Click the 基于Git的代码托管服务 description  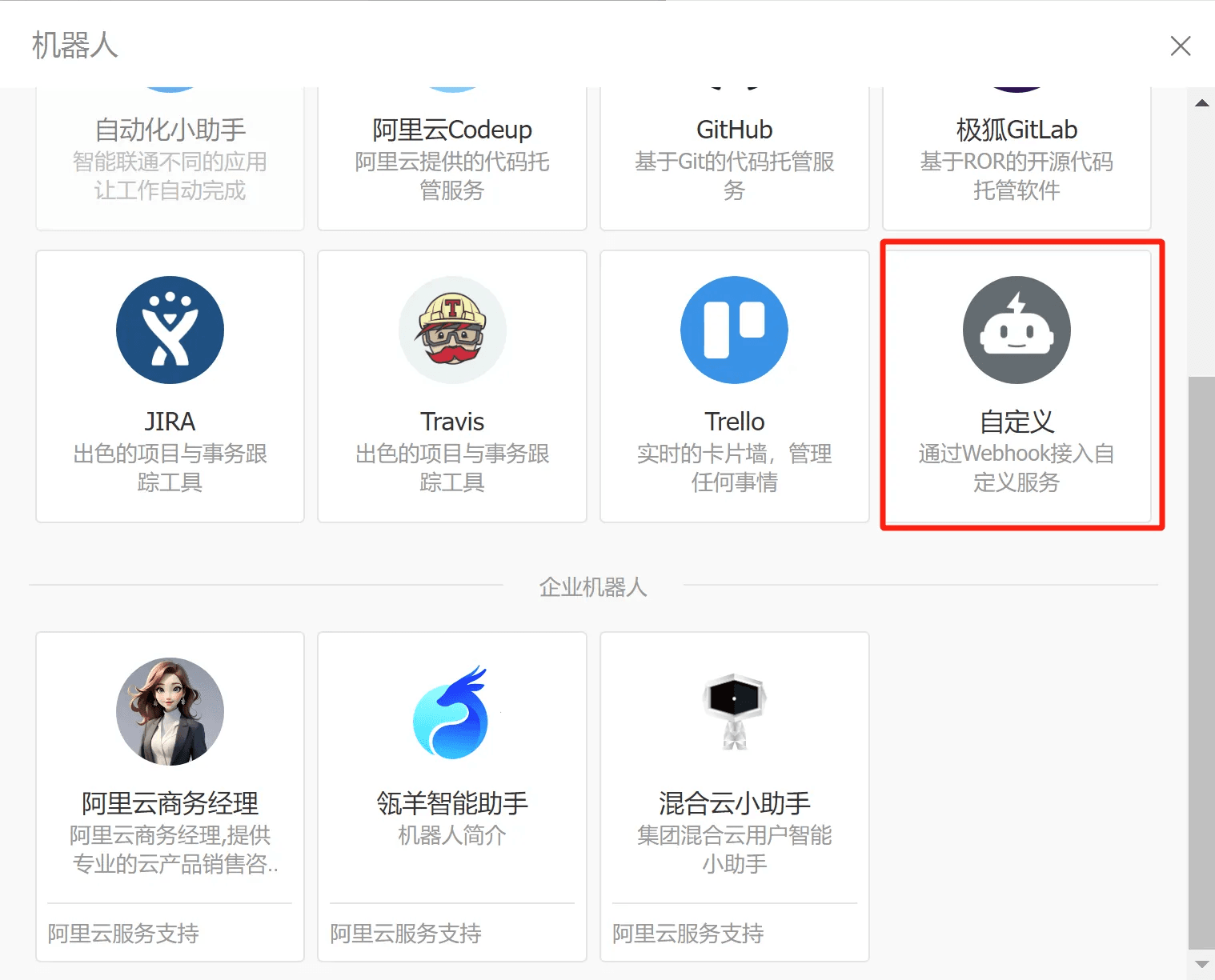coord(734,176)
